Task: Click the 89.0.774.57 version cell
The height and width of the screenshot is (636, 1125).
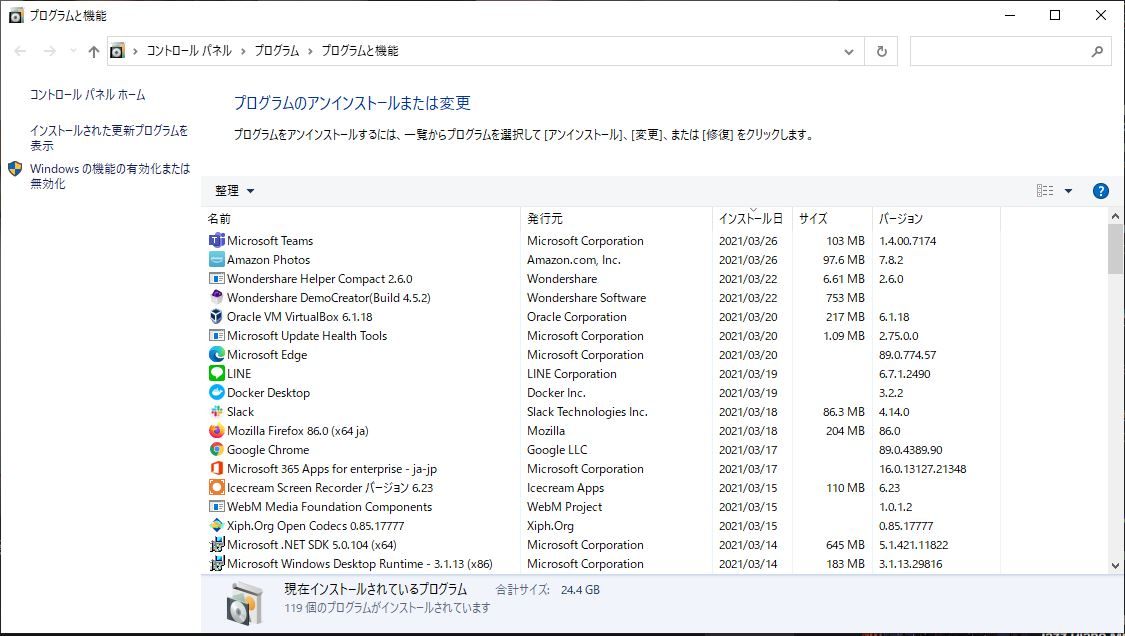Action: coord(908,355)
